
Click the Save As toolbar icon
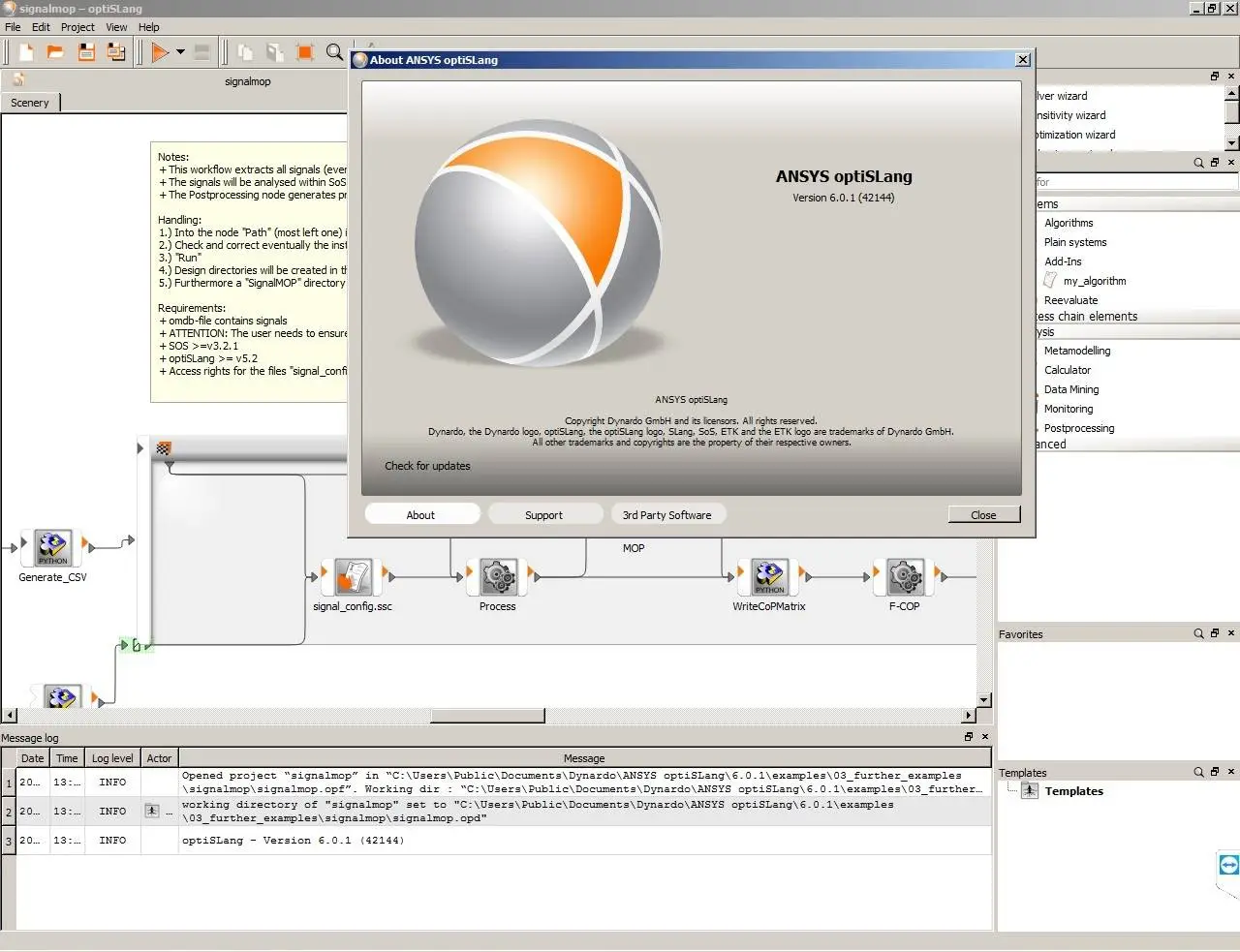tap(116, 51)
